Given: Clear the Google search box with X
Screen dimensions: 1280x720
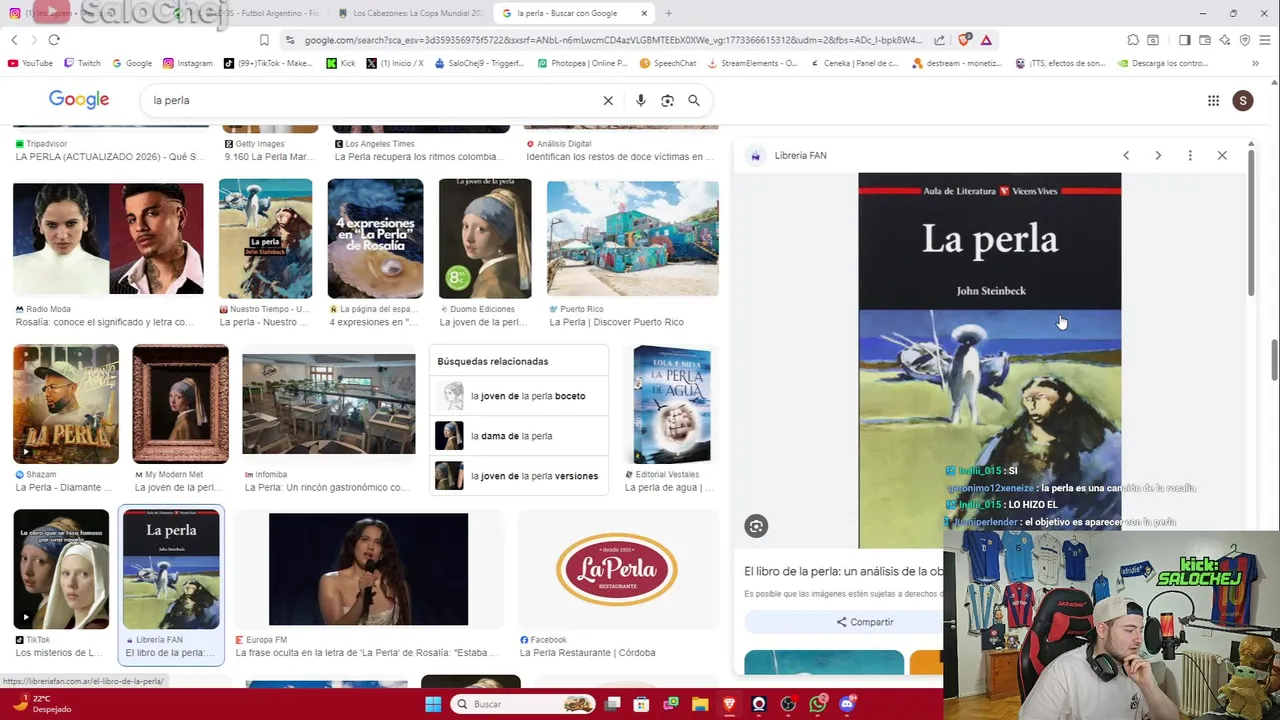Looking at the screenshot, I should 608,100.
